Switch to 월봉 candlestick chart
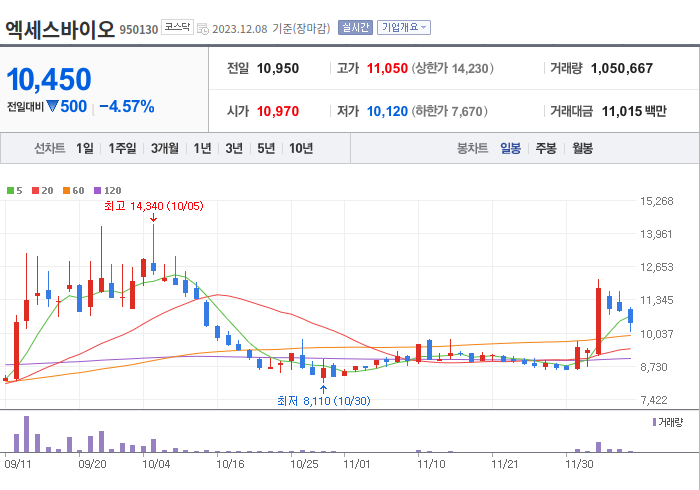This screenshot has height=490, width=700. pos(583,148)
